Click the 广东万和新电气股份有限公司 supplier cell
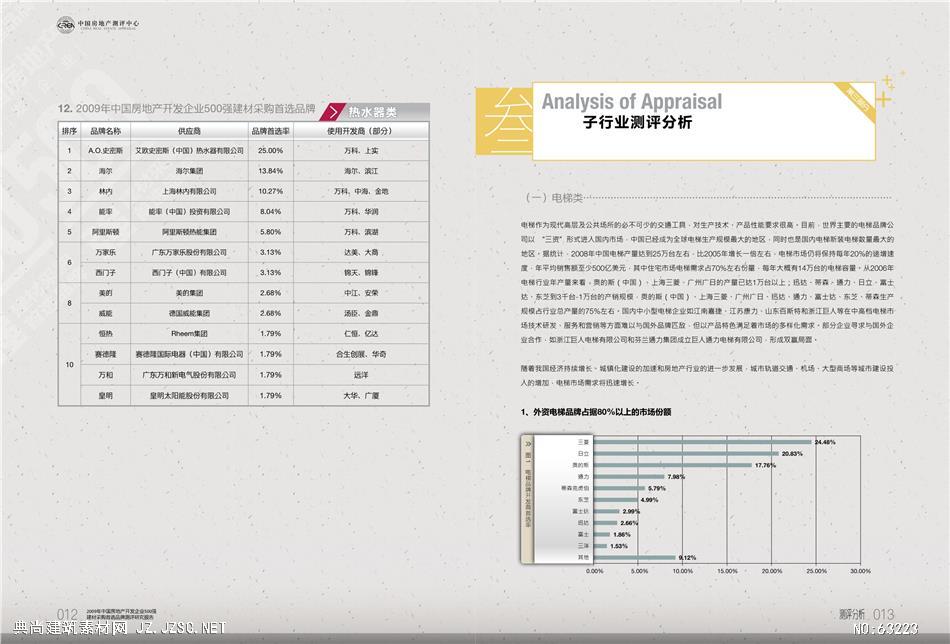Viewport: 950px width, 644px height. coord(189,375)
